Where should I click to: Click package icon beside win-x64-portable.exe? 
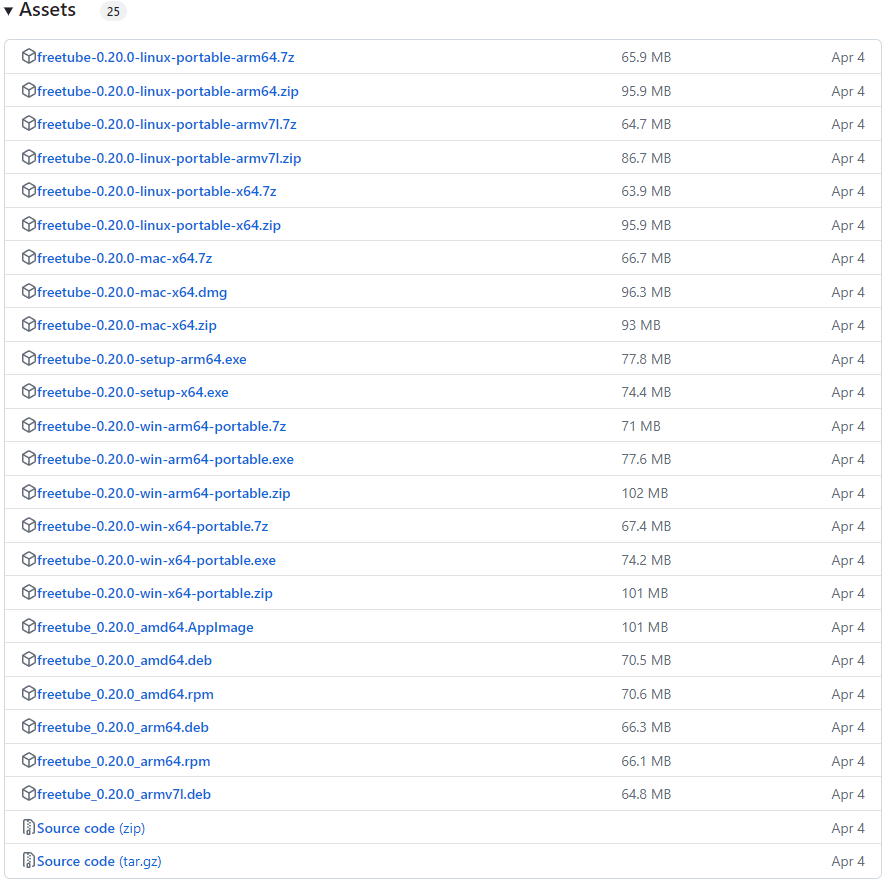click(x=28, y=559)
